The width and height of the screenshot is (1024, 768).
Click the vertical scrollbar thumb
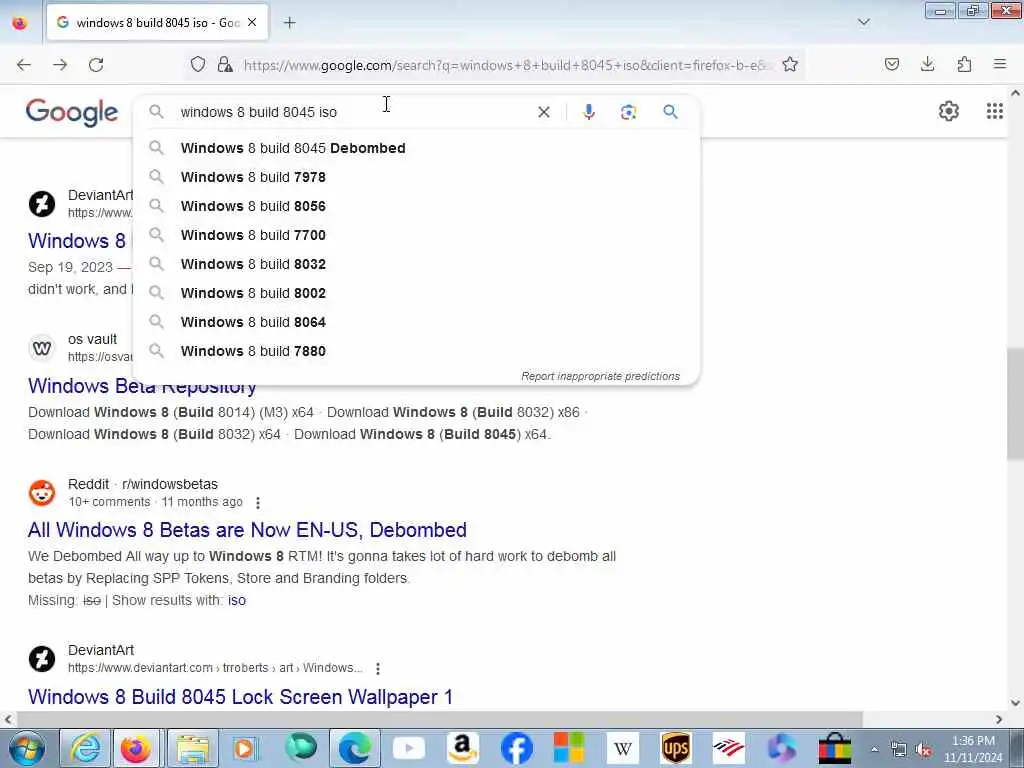click(1015, 405)
